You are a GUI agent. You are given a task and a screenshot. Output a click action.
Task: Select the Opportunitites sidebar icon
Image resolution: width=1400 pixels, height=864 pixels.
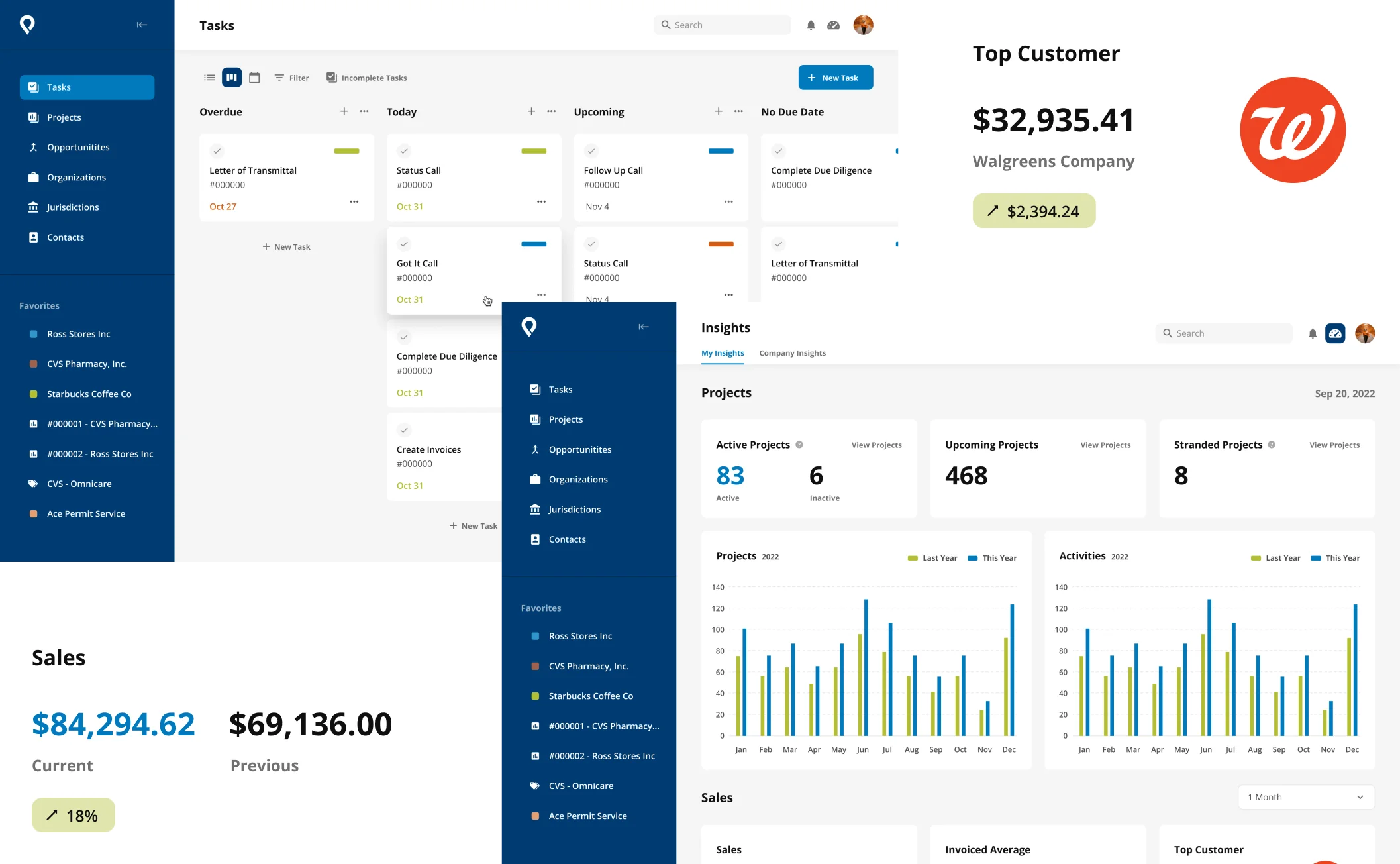click(34, 147)
